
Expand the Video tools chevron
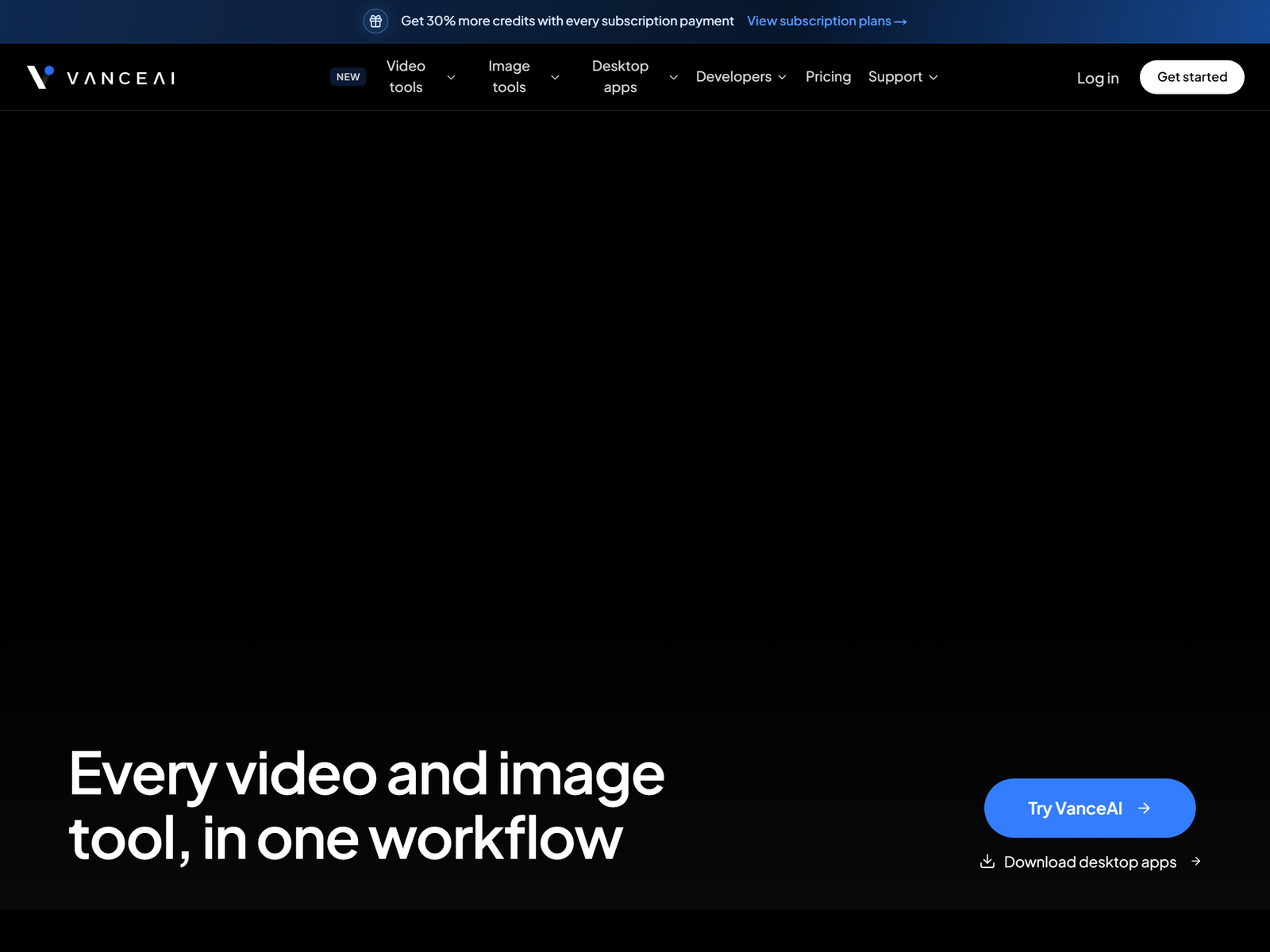click(451, 78)
